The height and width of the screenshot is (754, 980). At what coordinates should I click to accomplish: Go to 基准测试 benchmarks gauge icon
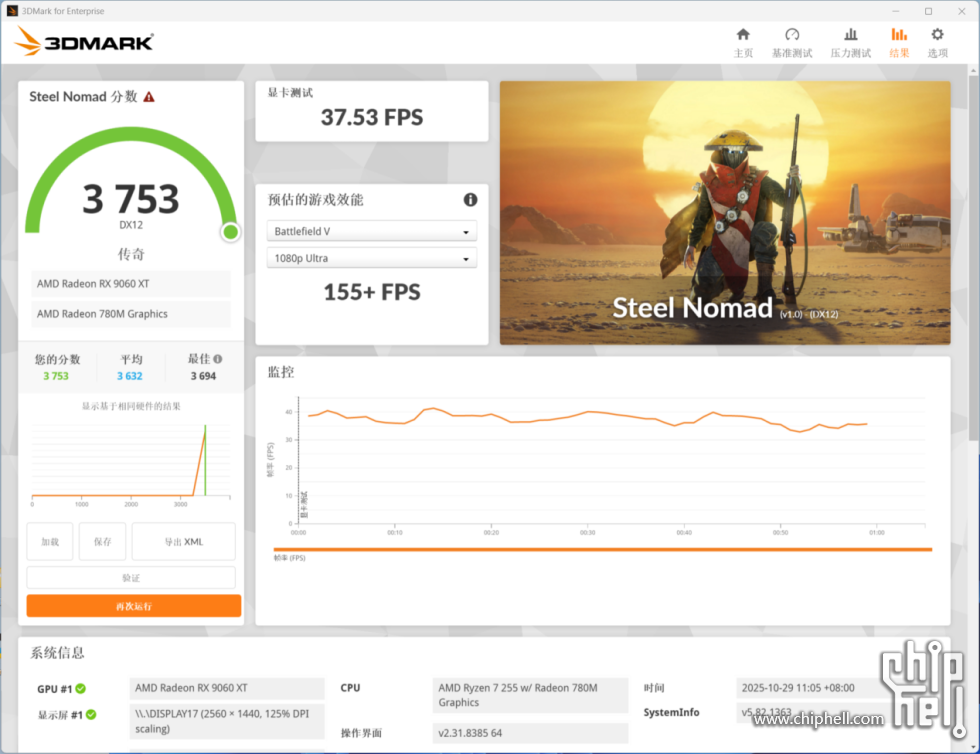coord(792,42)
